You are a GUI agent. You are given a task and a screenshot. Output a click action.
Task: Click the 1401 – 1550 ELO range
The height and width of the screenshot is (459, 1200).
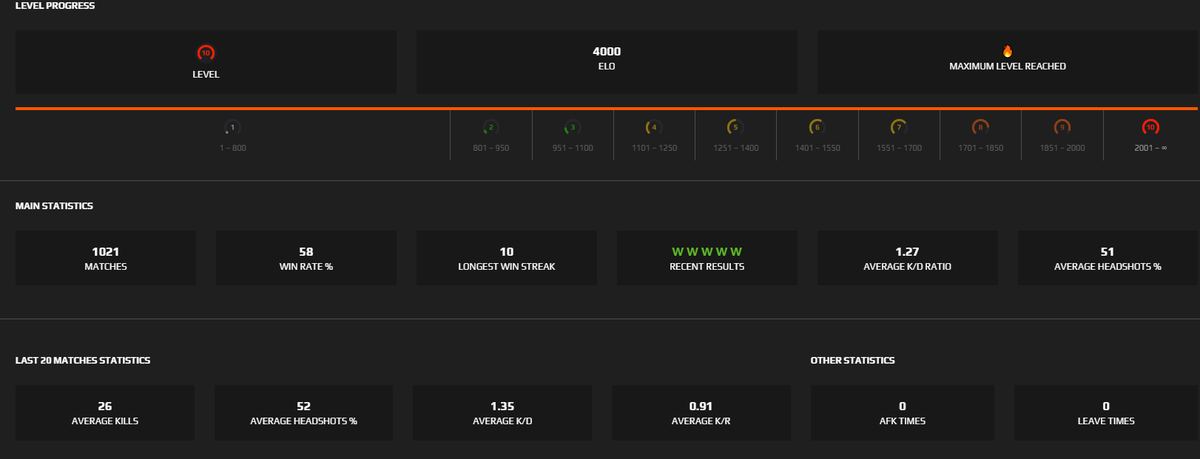(816, 147)
